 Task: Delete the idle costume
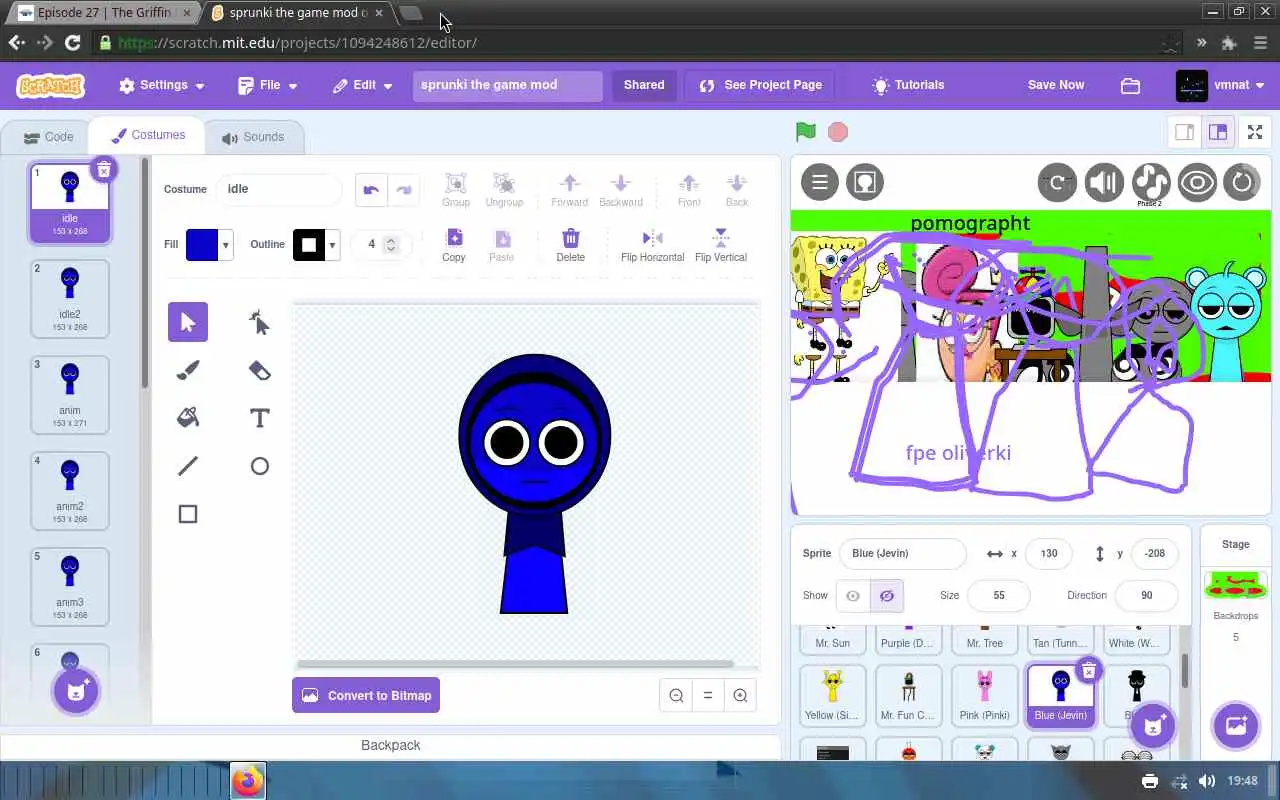pyautogui.click(x=103, y=170)
